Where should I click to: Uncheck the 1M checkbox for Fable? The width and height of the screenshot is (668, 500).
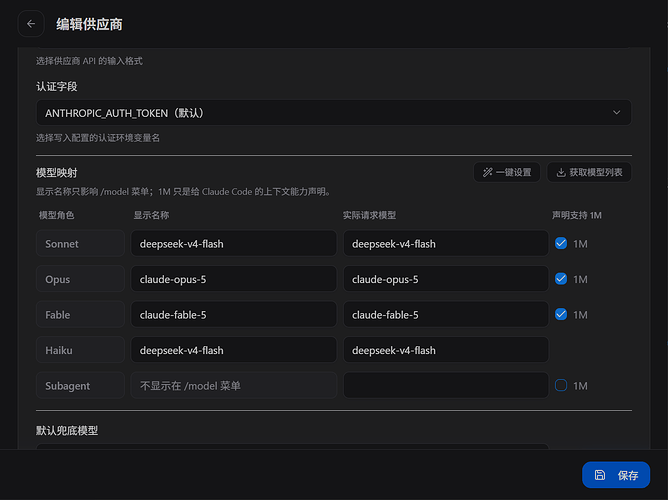point(561,314)
